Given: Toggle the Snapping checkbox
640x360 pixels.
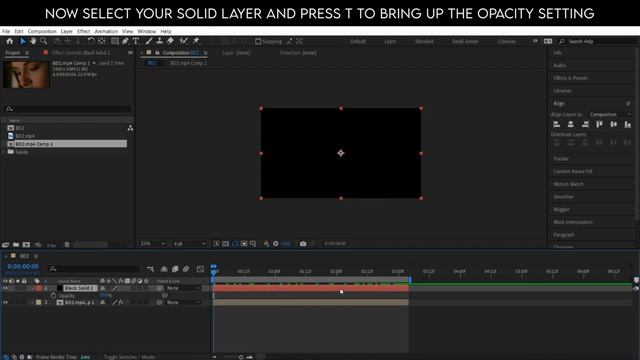Looking at the screenshot, I should (258, 41).
